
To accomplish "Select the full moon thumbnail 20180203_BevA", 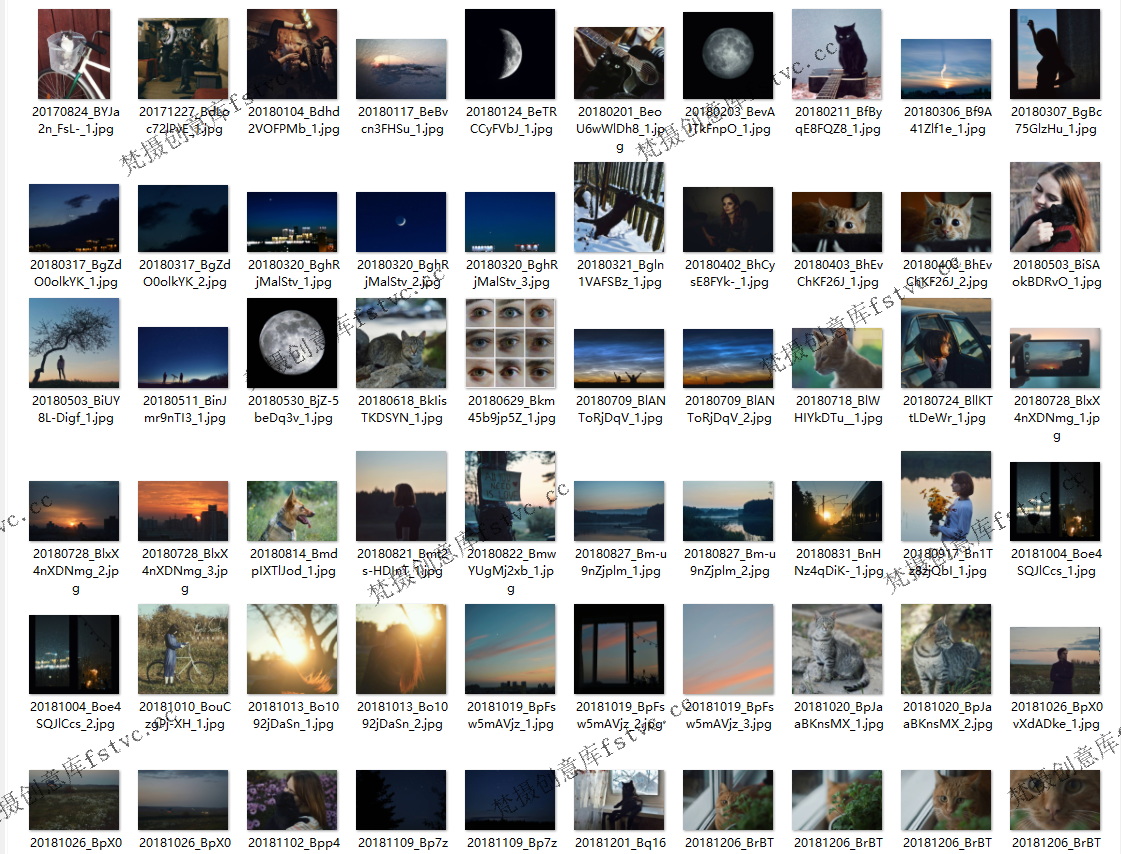I will click(729, 55).
